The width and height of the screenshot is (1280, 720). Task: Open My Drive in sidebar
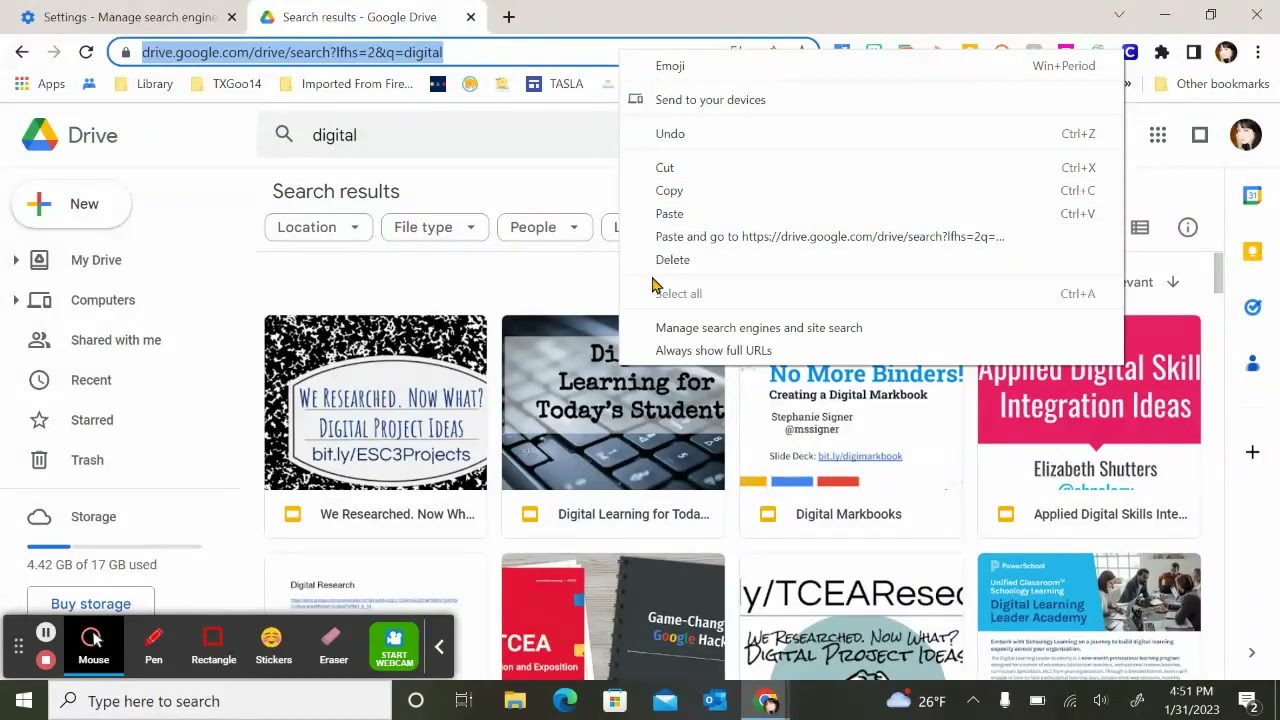(x=96, y=260)
